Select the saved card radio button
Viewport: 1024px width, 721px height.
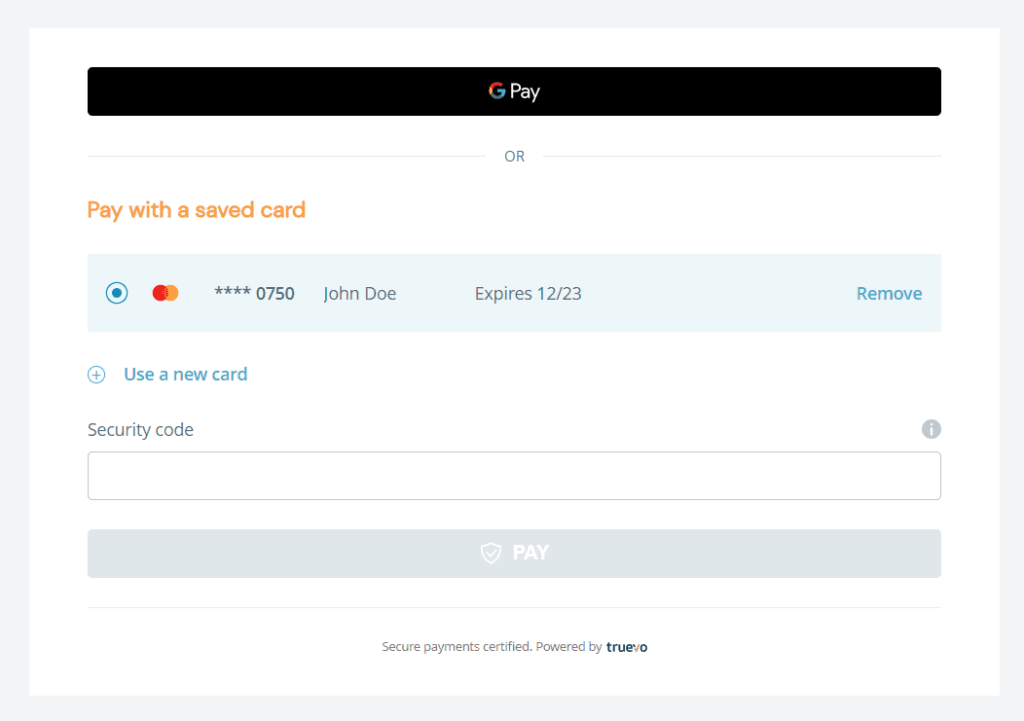pos(117,293)
